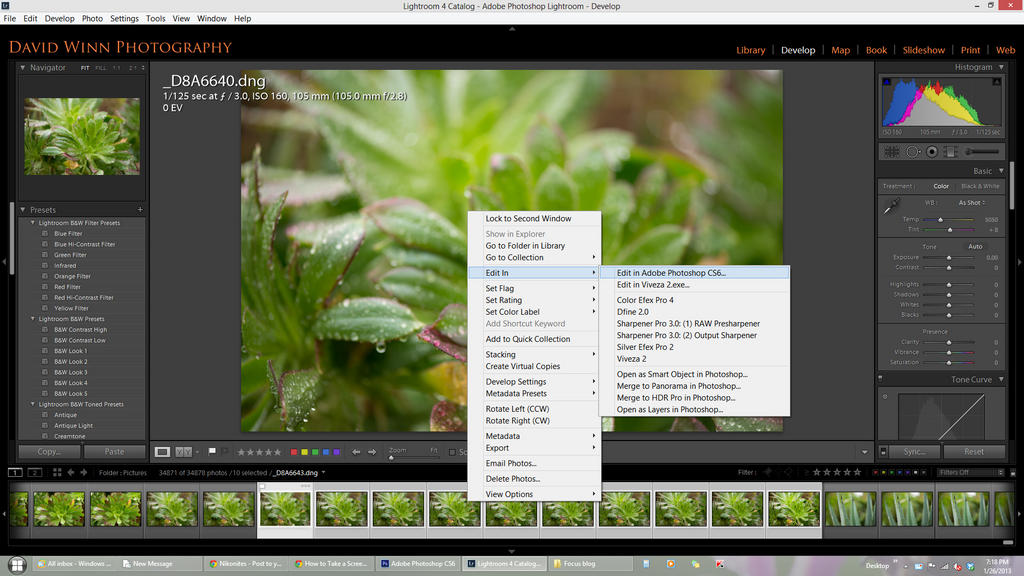
Task: Toggle the panel switch beside Sync button
Action: (885, 452)
